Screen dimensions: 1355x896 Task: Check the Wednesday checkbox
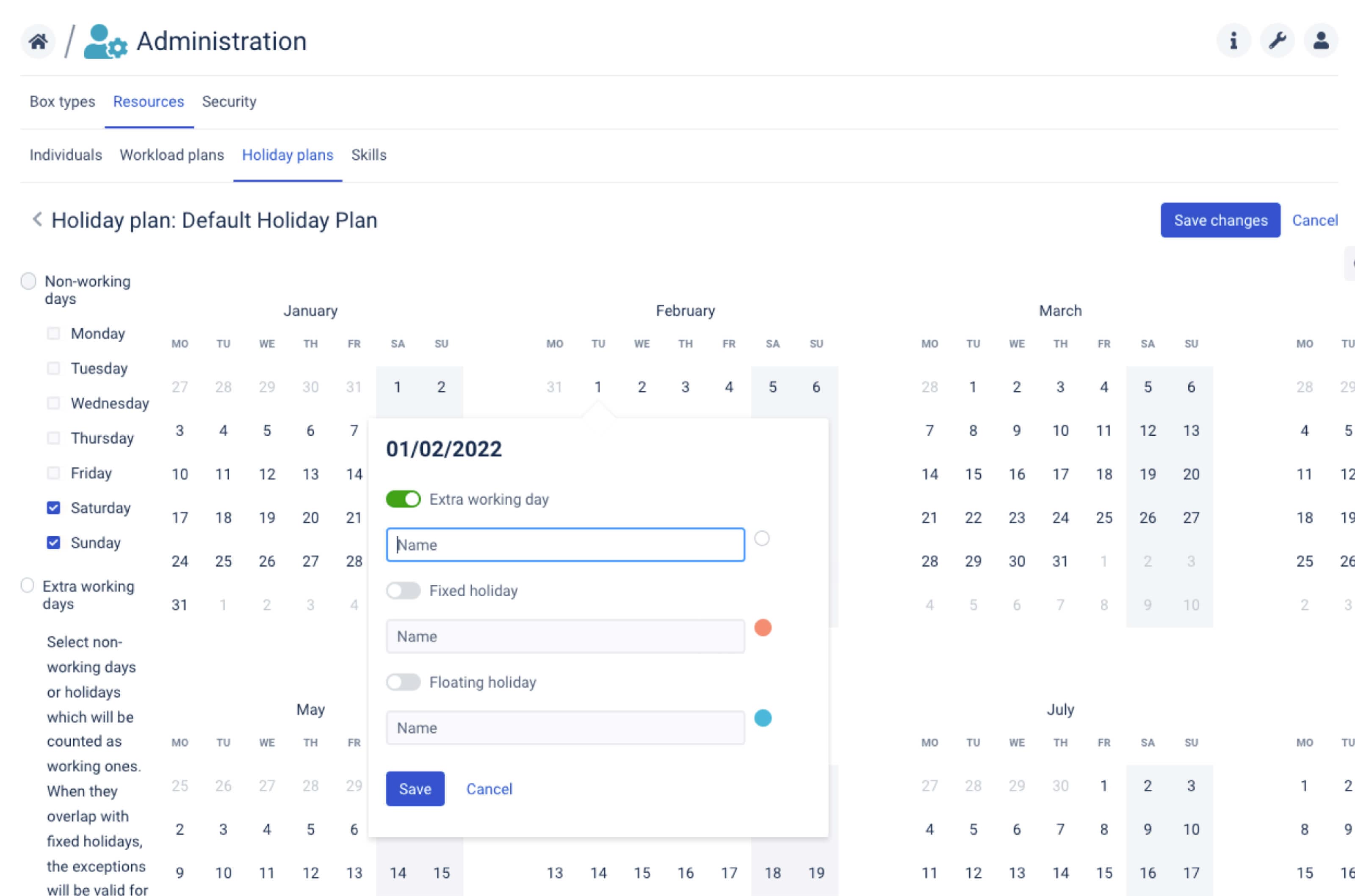point(54,403)
